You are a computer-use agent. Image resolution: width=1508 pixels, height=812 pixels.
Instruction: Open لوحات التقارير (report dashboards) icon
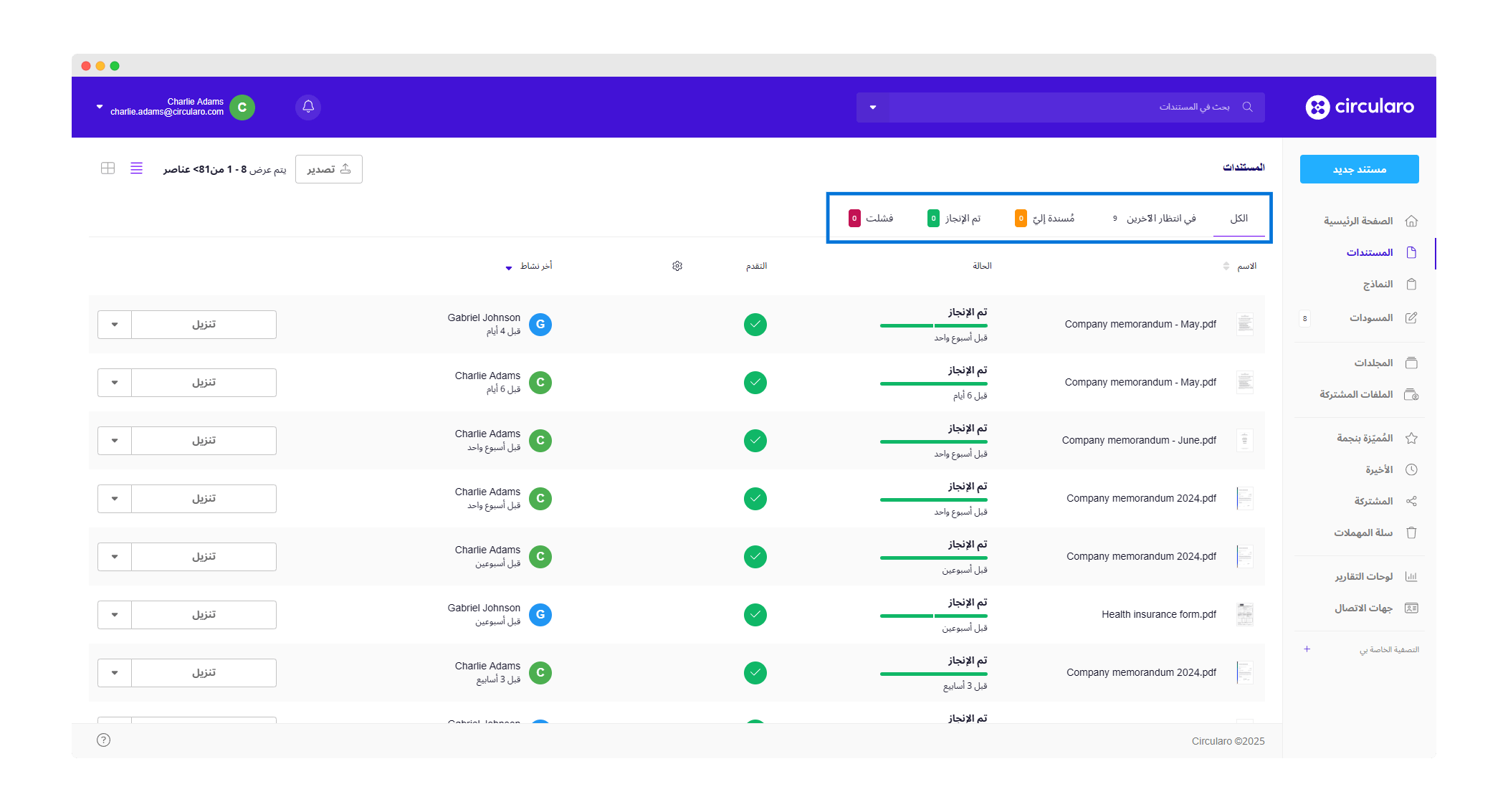point(1412,575)
